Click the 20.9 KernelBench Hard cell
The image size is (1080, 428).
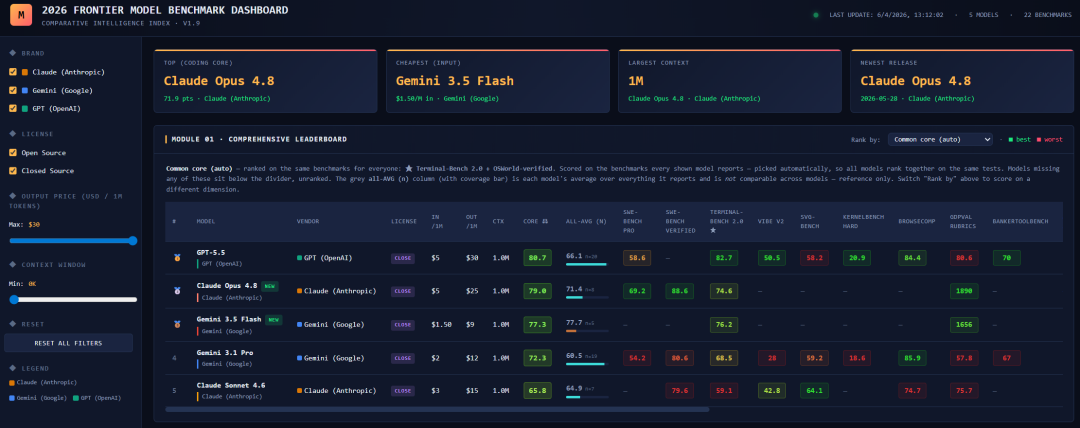pos(856,258)
